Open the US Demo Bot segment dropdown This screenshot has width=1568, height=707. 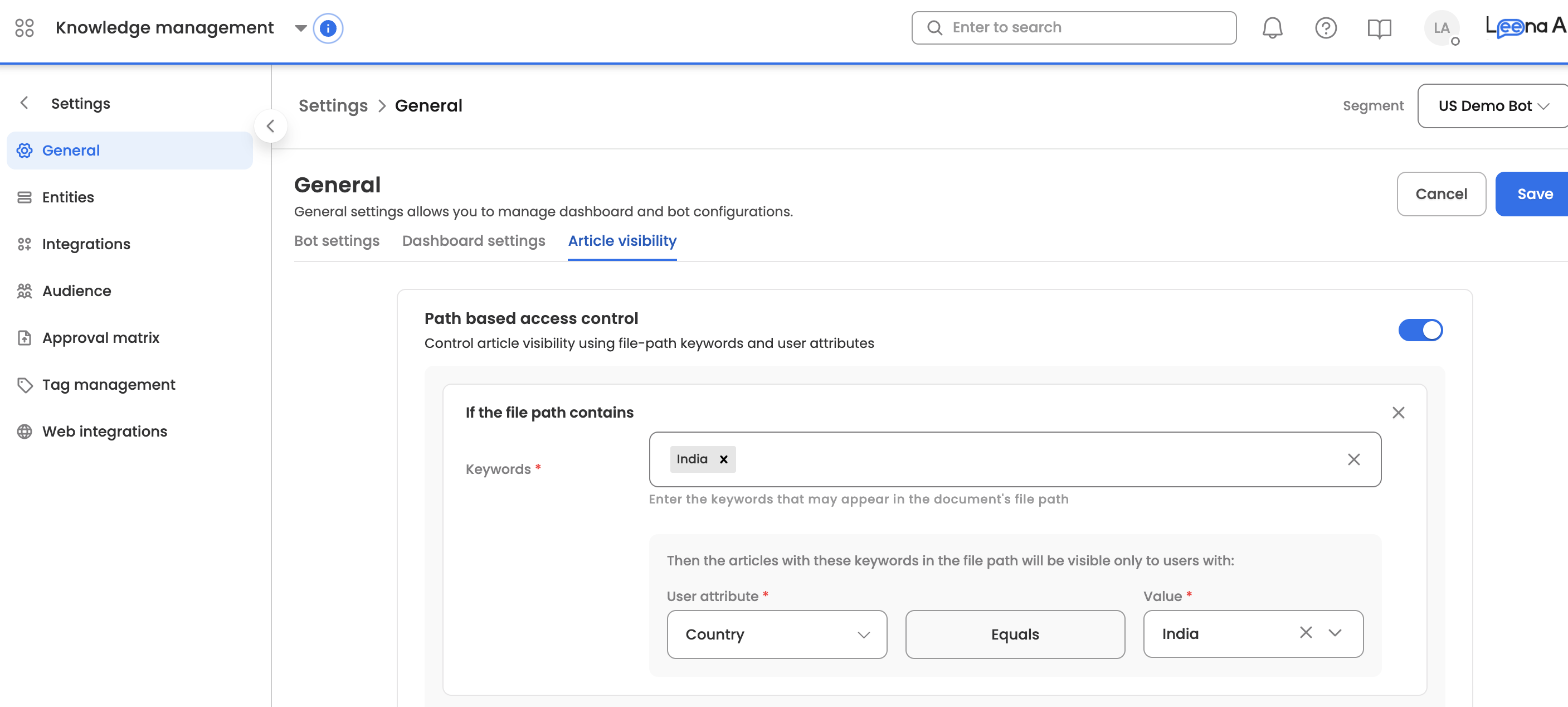1493,106
